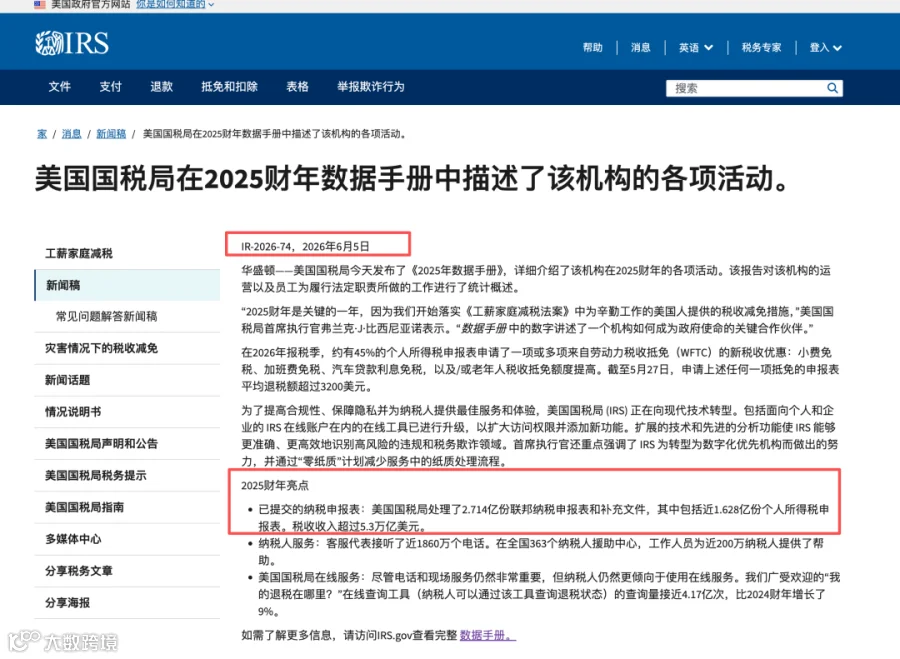900x659 pixels.
Task: Open the 举报欺诈行为 navigation menu
Action: (371, 87)
